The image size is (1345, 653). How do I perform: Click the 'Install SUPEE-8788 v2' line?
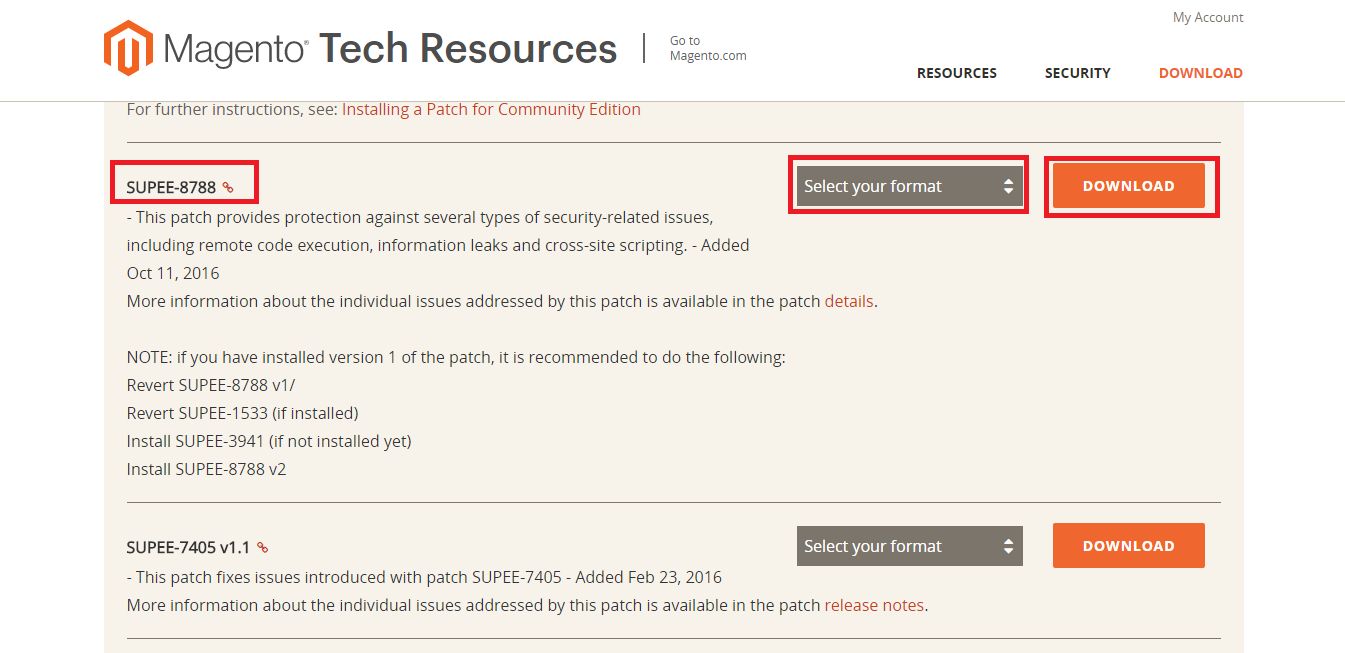(x=206, y=469)
